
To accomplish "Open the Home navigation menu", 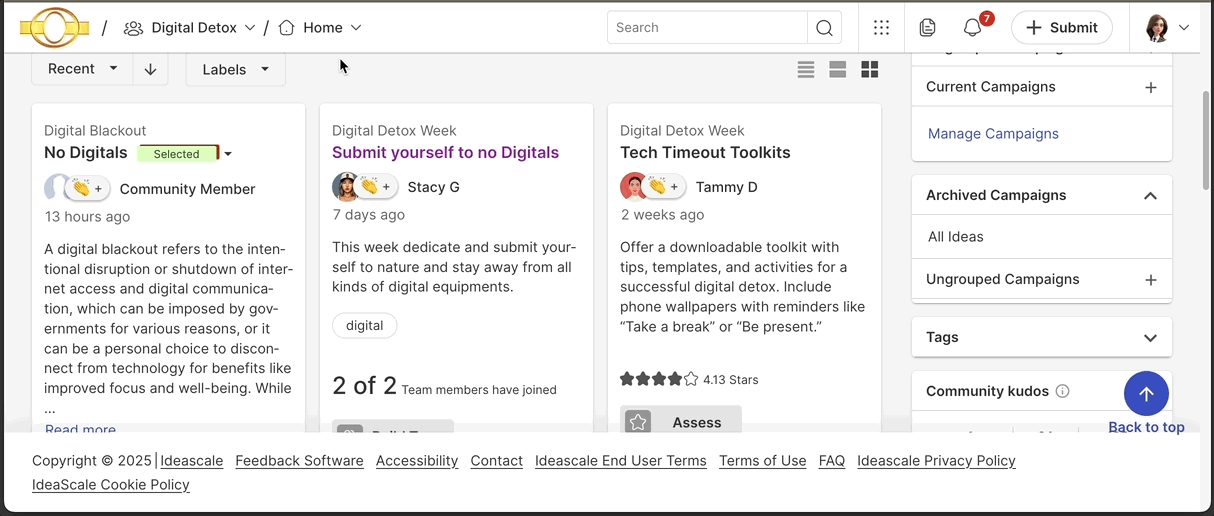I will 320,28.
